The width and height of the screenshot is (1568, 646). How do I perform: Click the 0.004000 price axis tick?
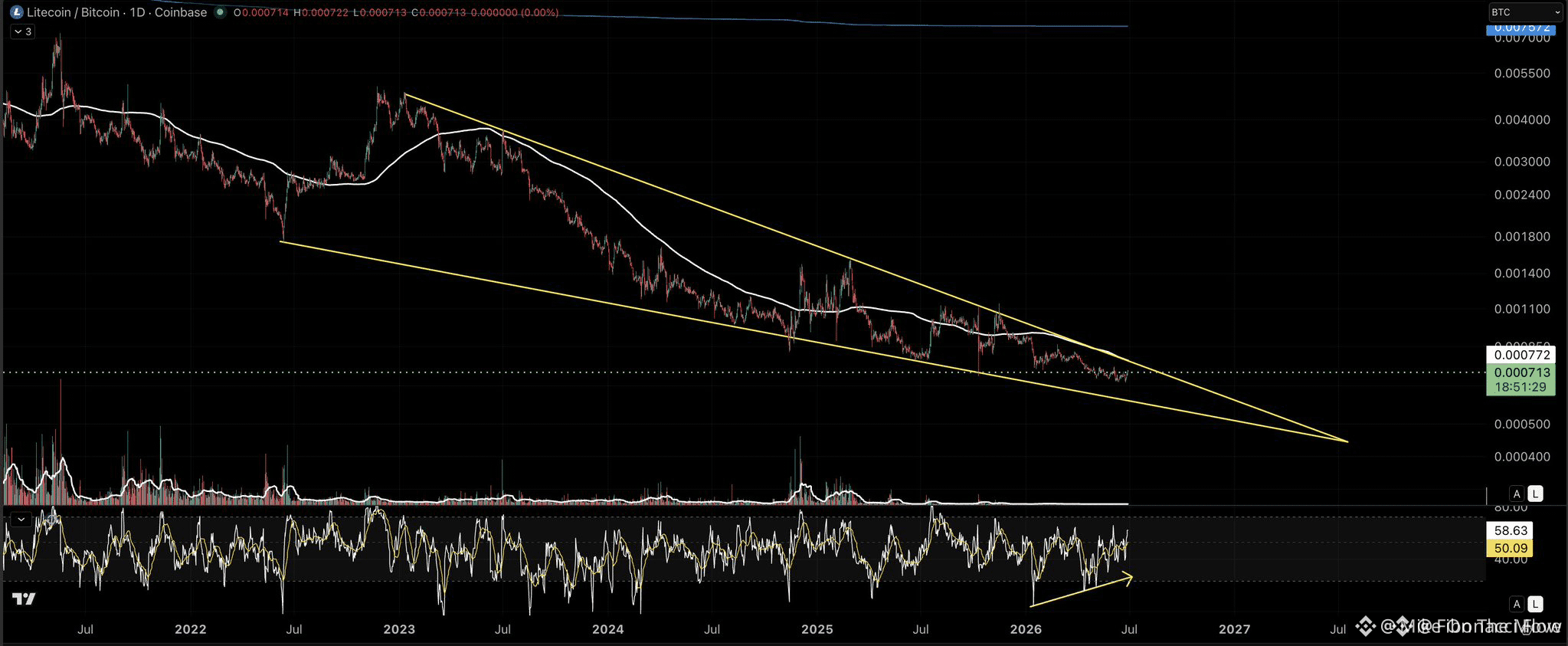pos(1522,120)
